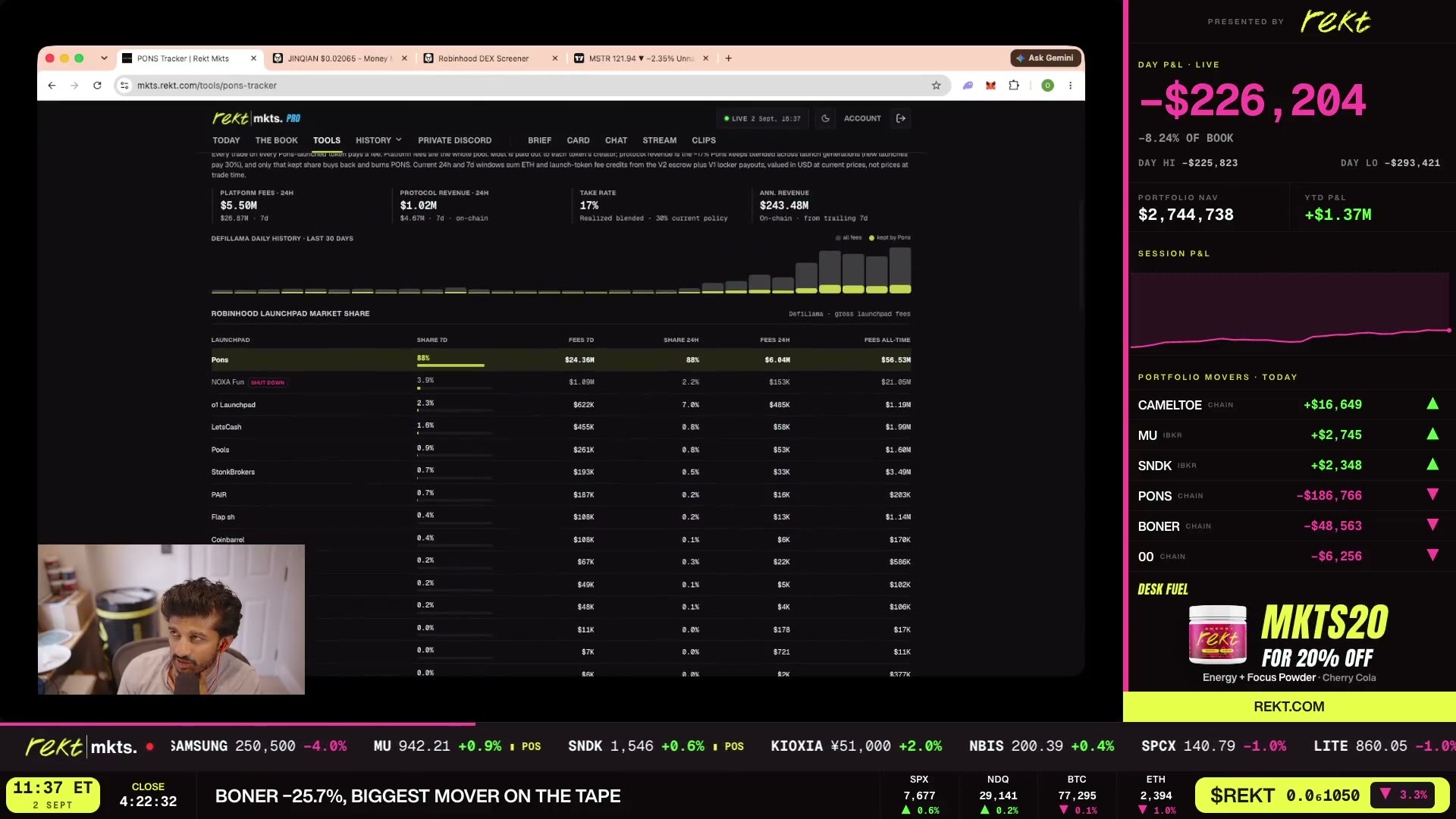Click the browser forward arrow

[x=74, y=86]
